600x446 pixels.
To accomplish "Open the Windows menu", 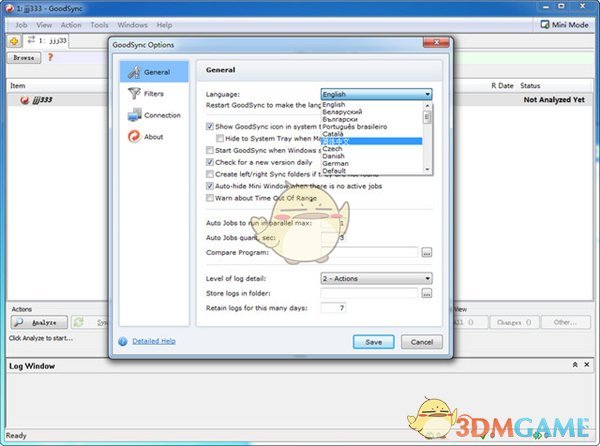I will [132, 25].
